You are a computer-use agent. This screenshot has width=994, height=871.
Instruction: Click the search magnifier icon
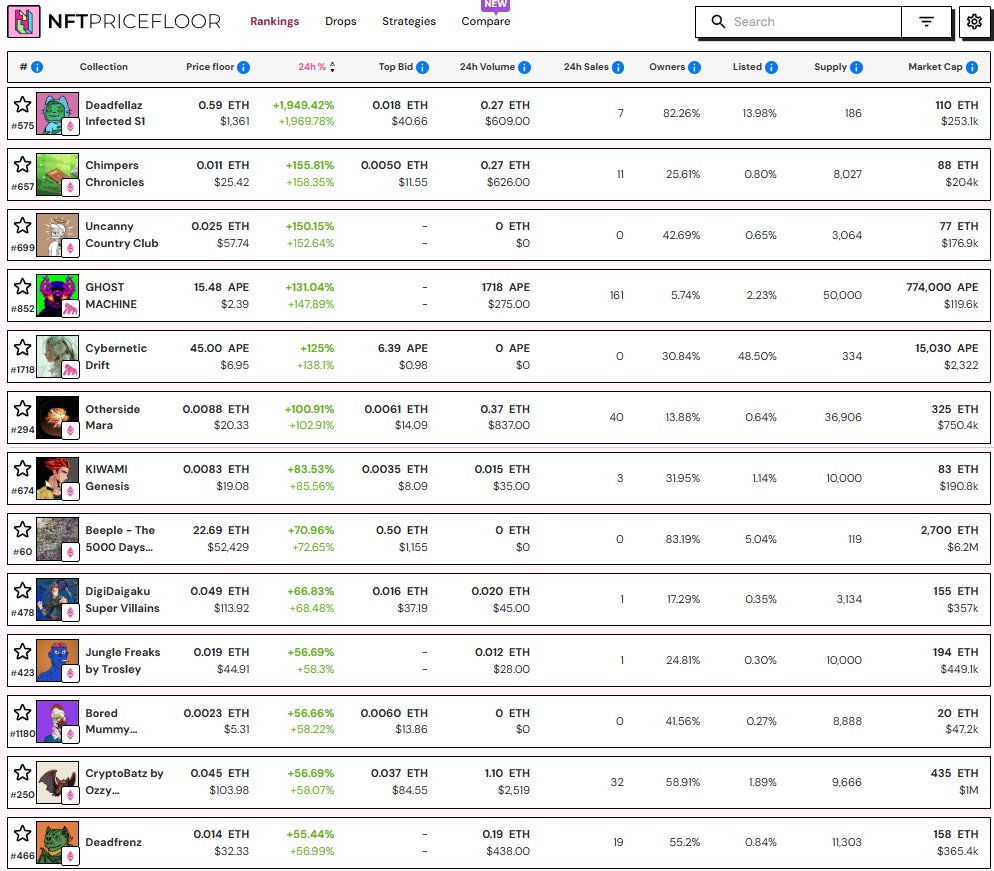(718, 22)
